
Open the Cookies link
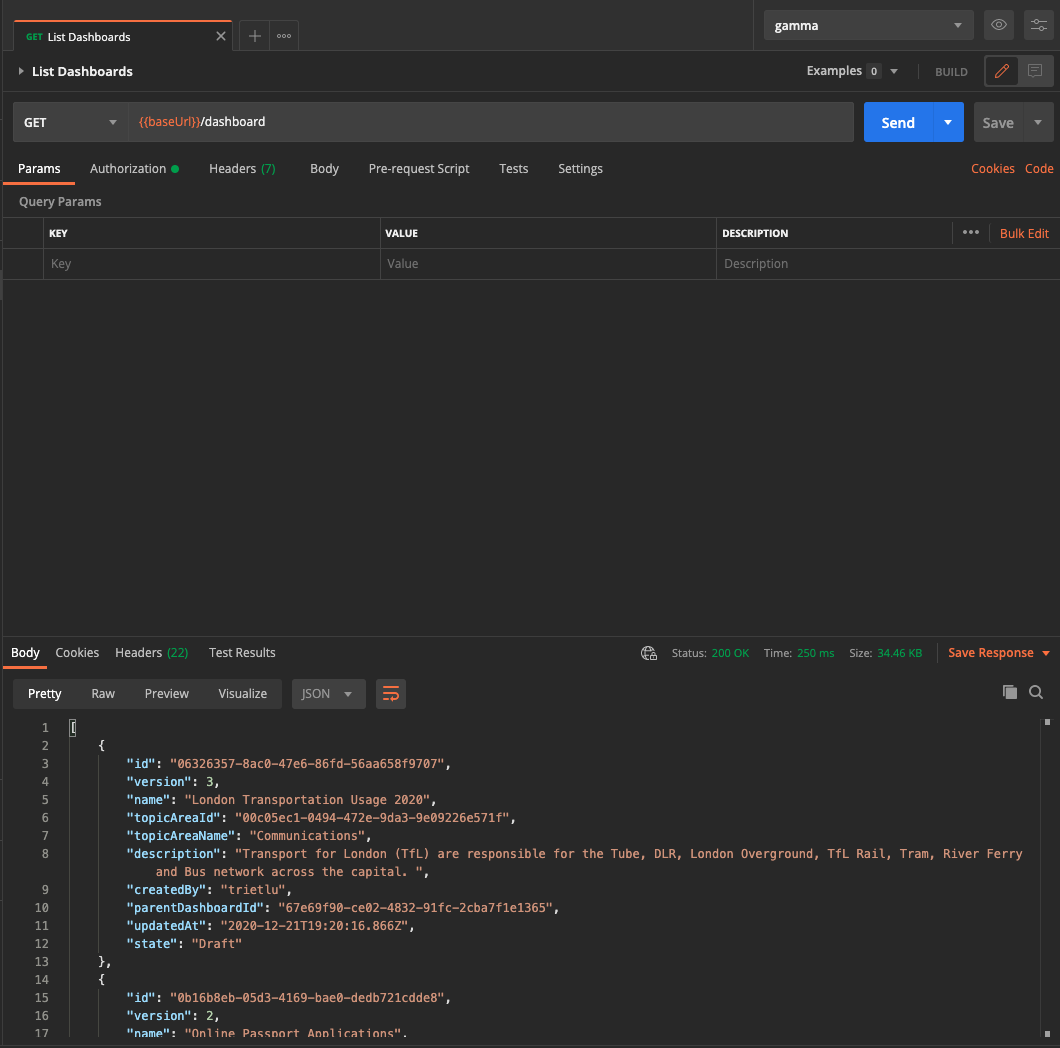pyautogui.click(x=992, y=169)
